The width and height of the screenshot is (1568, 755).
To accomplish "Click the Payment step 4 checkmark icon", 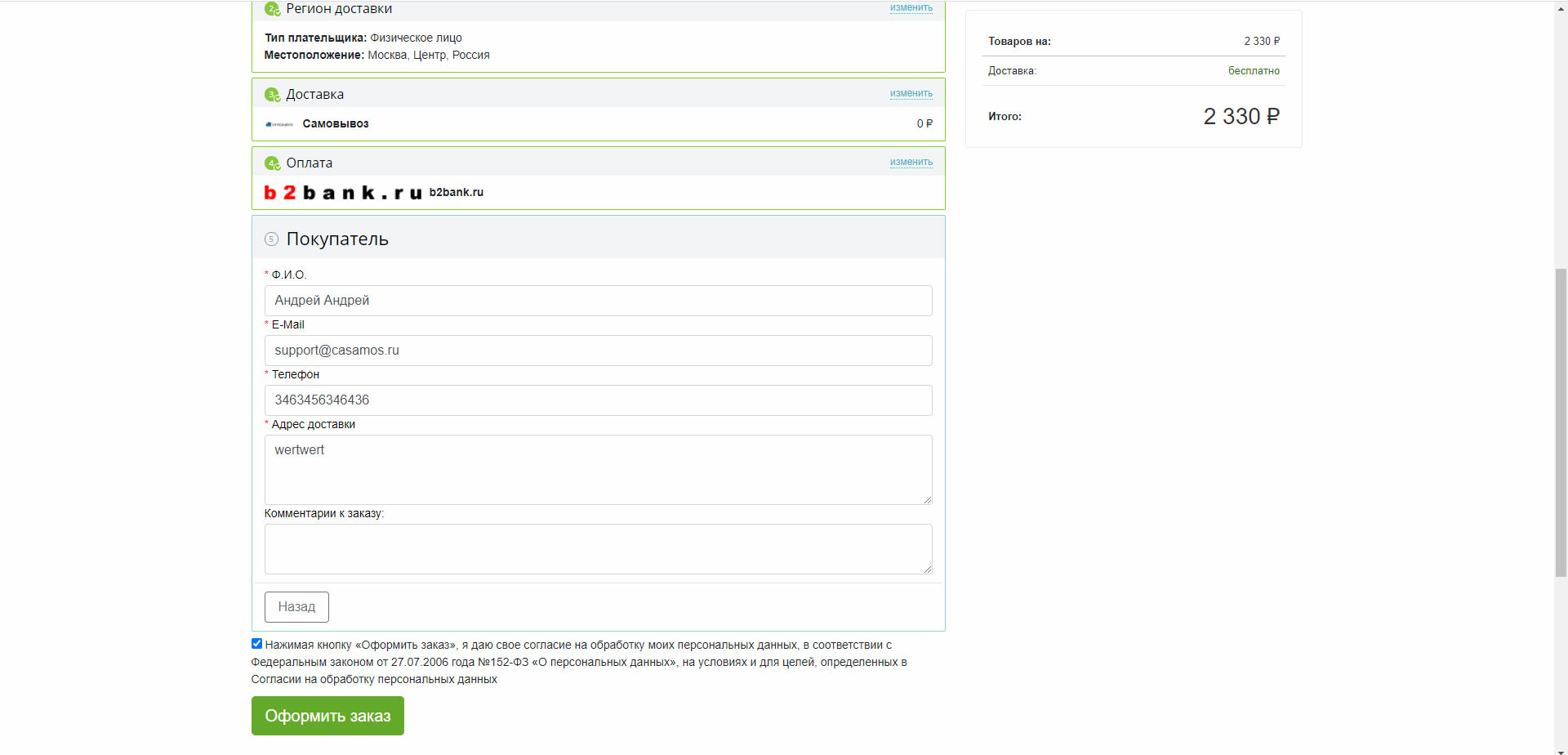I will [x=272, y=163].
